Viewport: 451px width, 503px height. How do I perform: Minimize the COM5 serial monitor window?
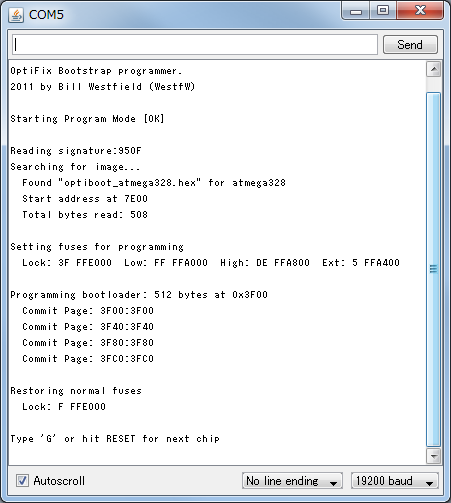coord(356,11)
